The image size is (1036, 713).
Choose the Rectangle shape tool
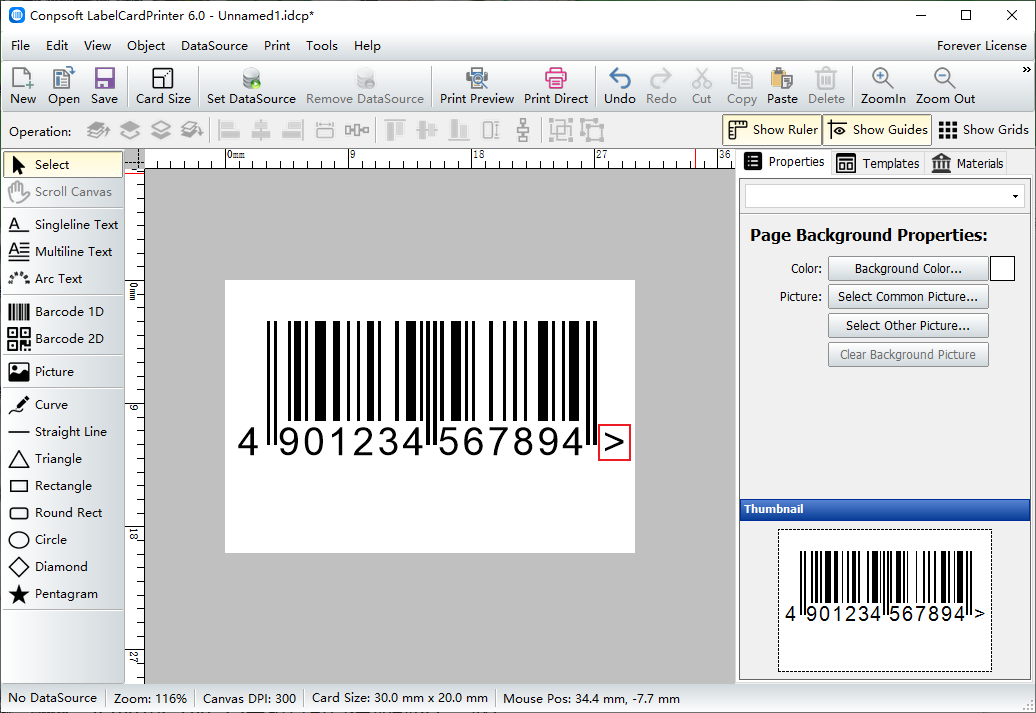click(x=63, y=486)
